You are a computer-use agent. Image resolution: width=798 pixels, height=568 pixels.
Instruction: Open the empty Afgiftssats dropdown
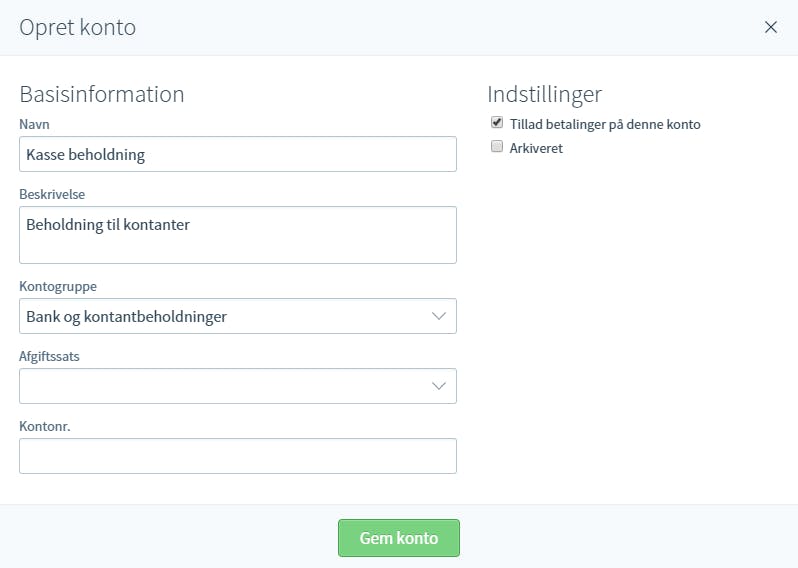tap(238, 386)
